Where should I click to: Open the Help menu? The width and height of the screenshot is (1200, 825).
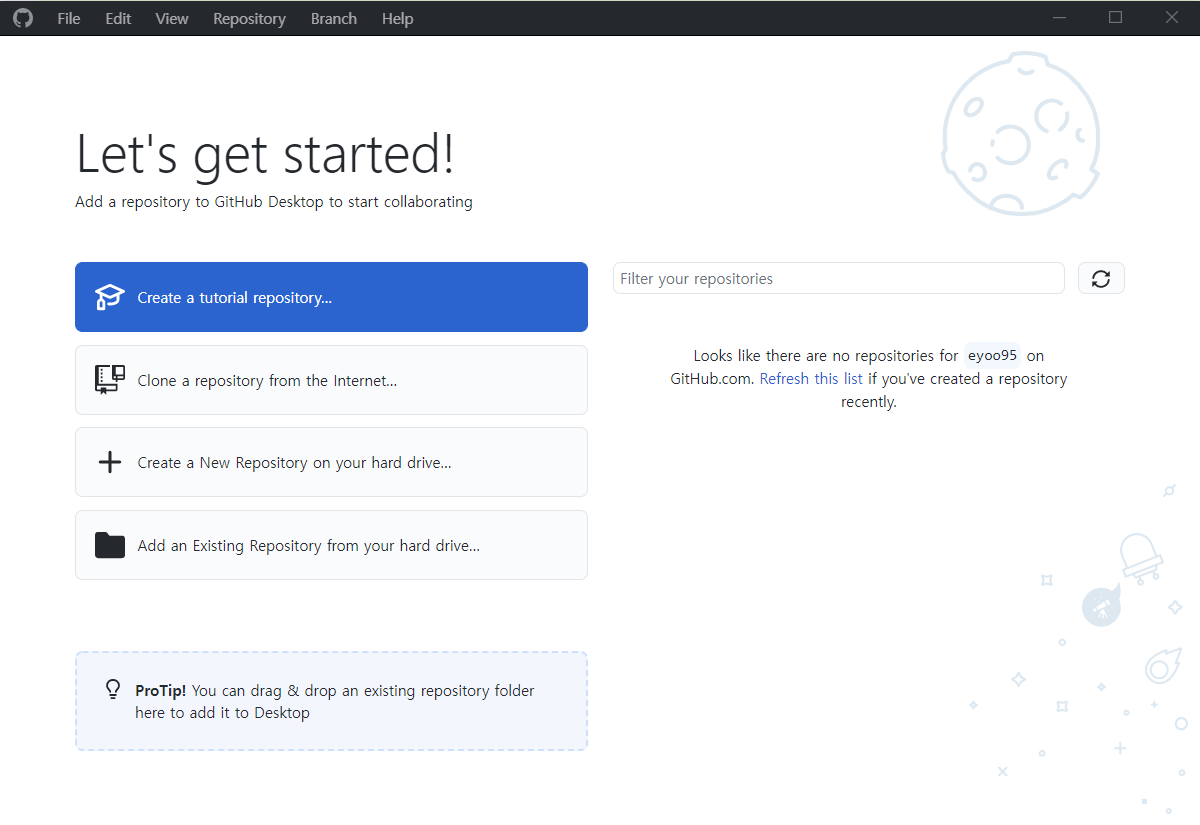coord(397,19)
